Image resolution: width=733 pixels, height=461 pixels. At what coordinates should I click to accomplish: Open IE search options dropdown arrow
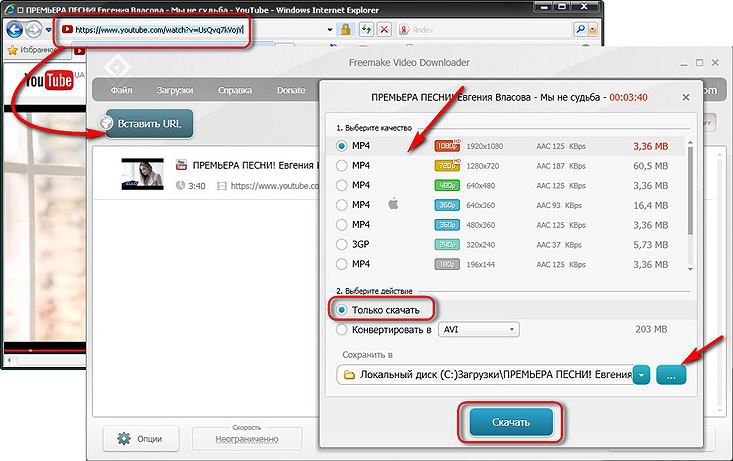pos(593,29)
